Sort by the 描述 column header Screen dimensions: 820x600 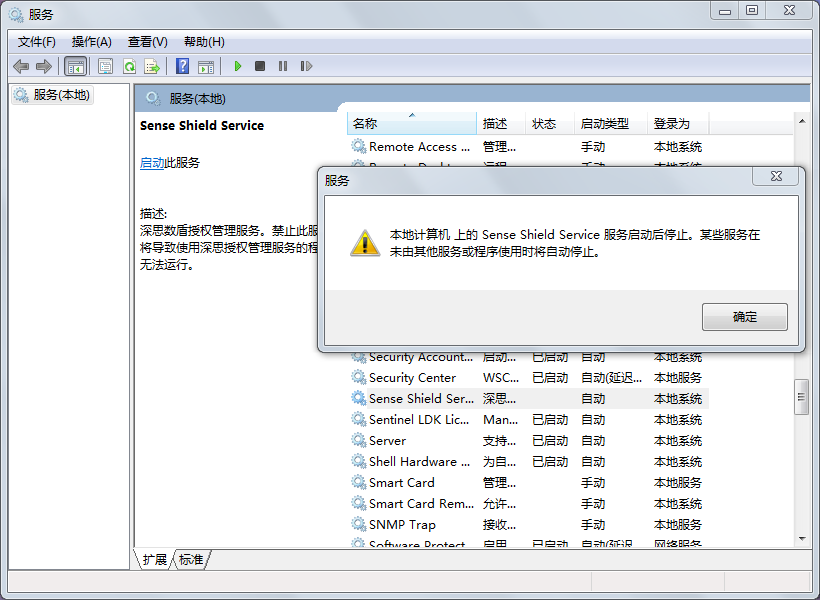coord(501,123)
